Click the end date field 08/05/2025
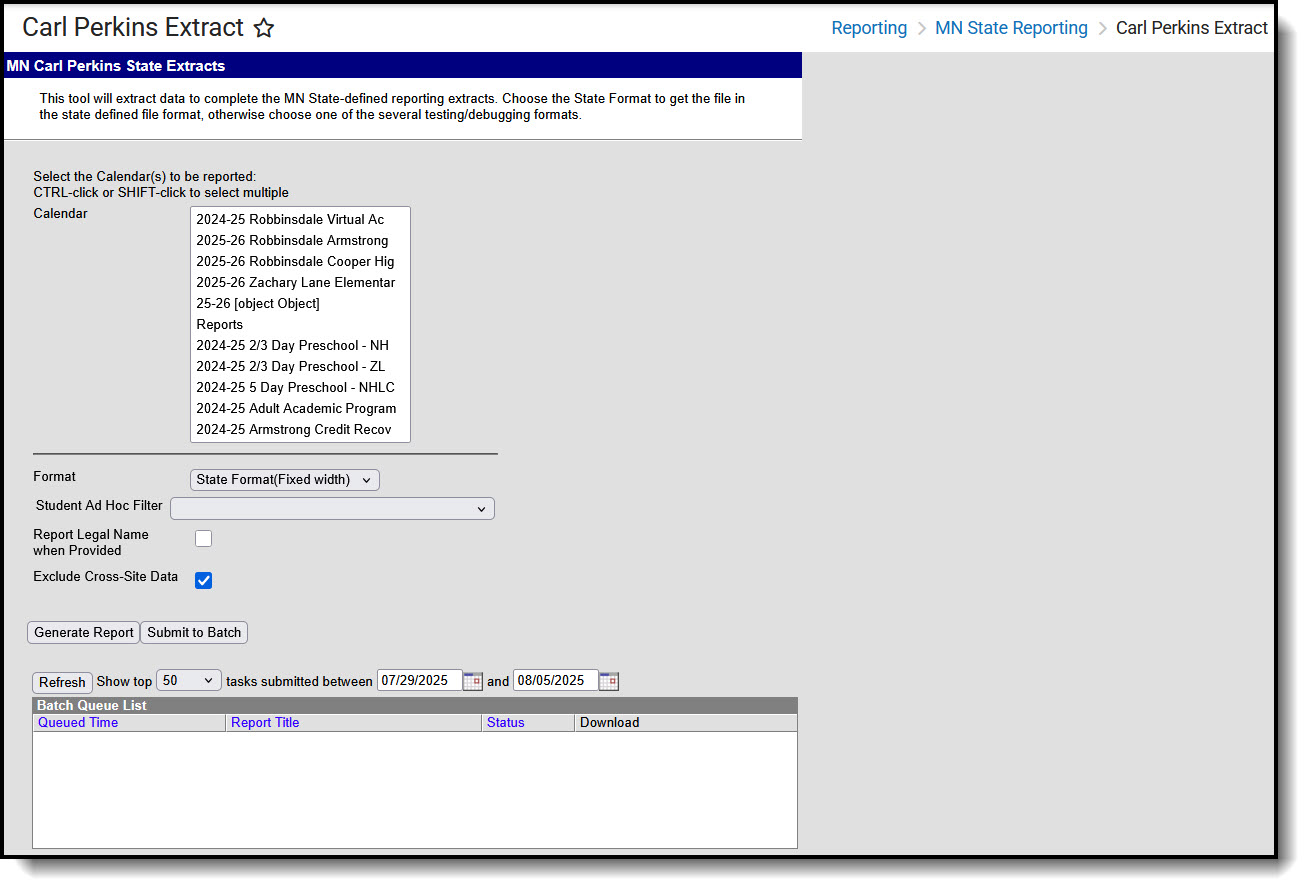The image size is (1312, 893). point(556,681)
